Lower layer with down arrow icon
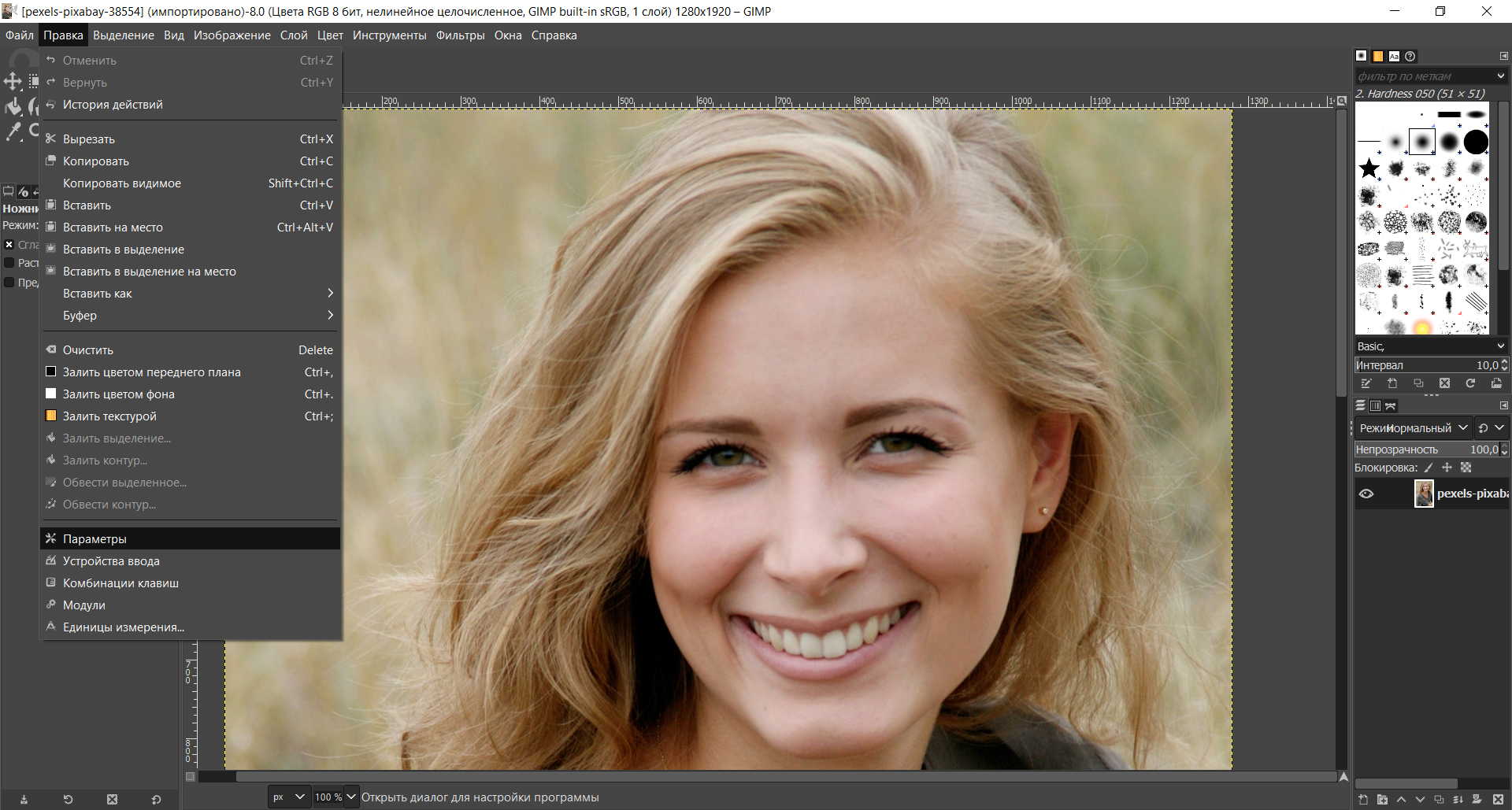Image resolution: width=1512 pixels, height=810 pixels. pos(1420,800)
